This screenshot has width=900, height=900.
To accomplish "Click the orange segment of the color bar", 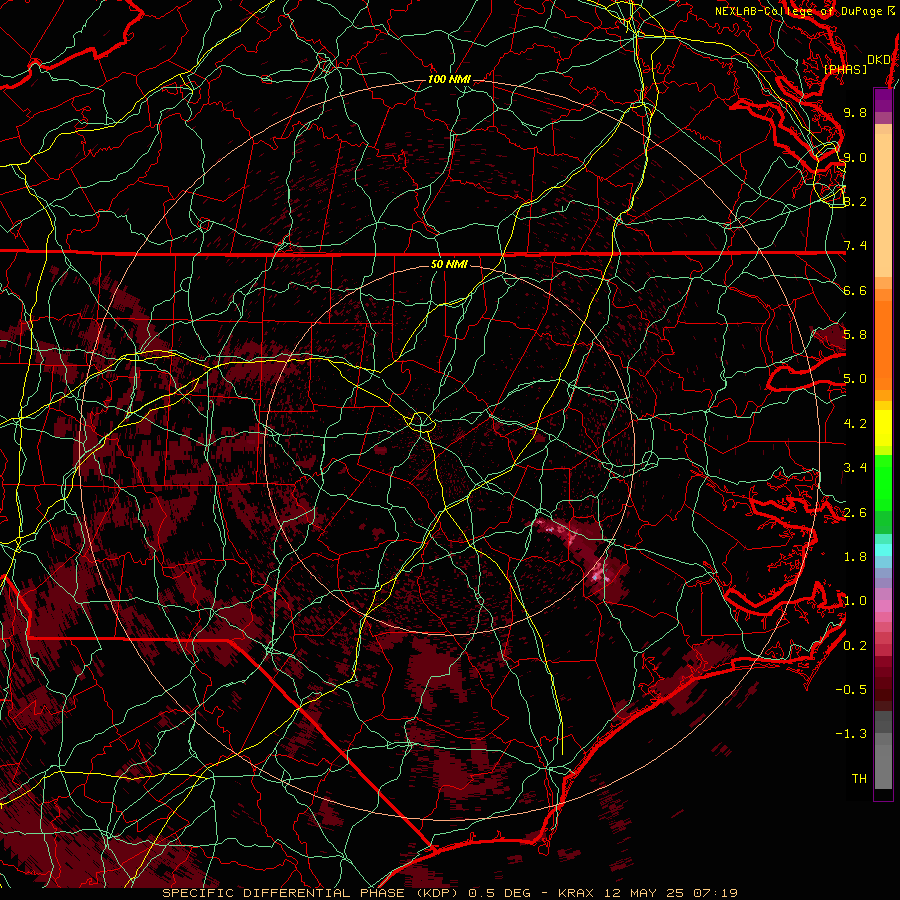I will [x=883, y=344].
